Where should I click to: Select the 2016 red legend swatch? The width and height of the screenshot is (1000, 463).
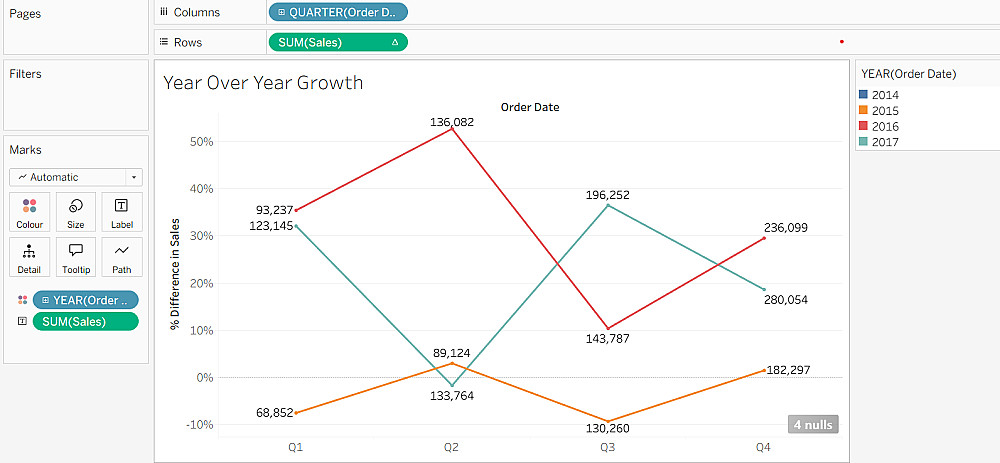864,127
